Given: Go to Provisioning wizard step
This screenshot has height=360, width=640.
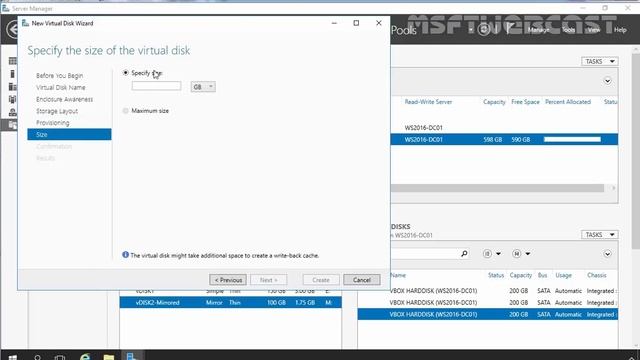Looking at the screenshot, I should click(52, 123).
